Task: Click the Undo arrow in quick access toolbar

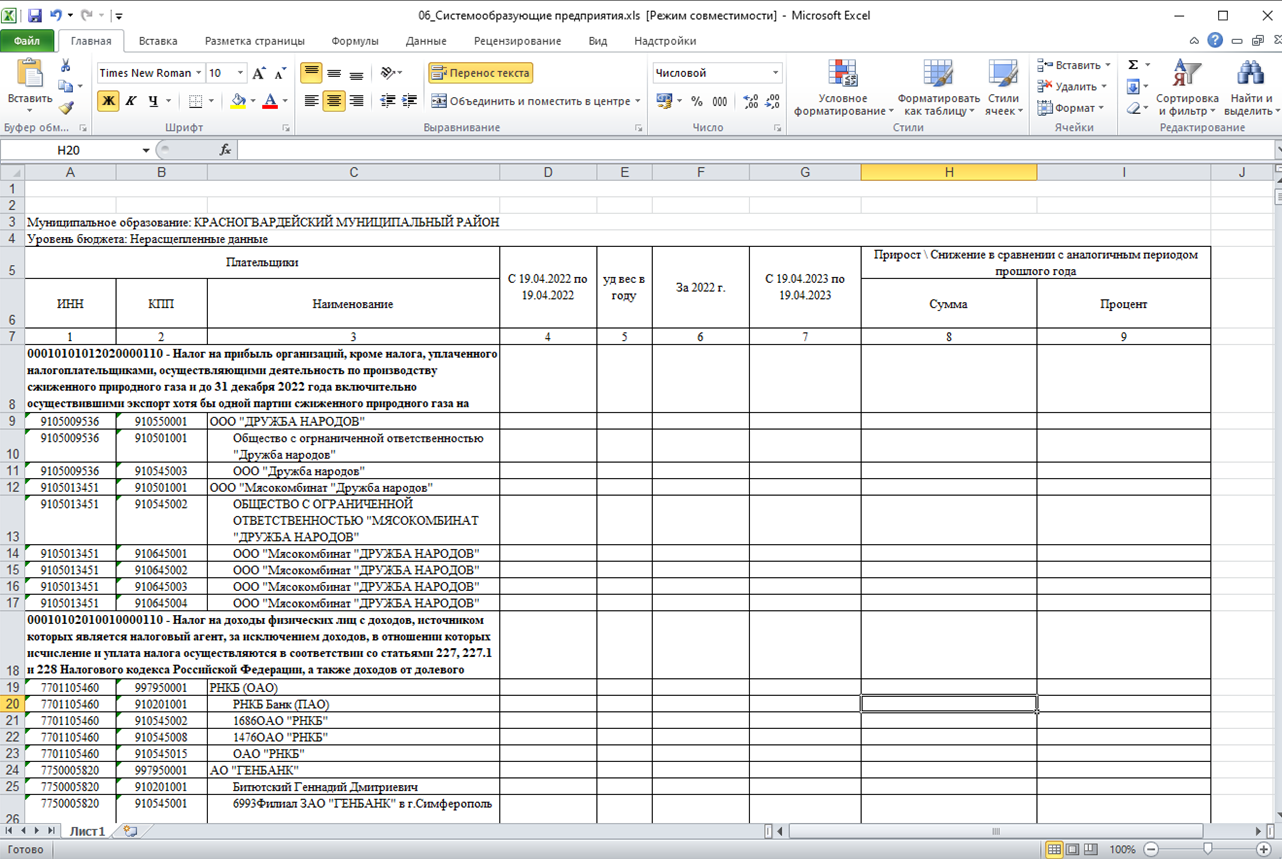Action: pos(57,16)
